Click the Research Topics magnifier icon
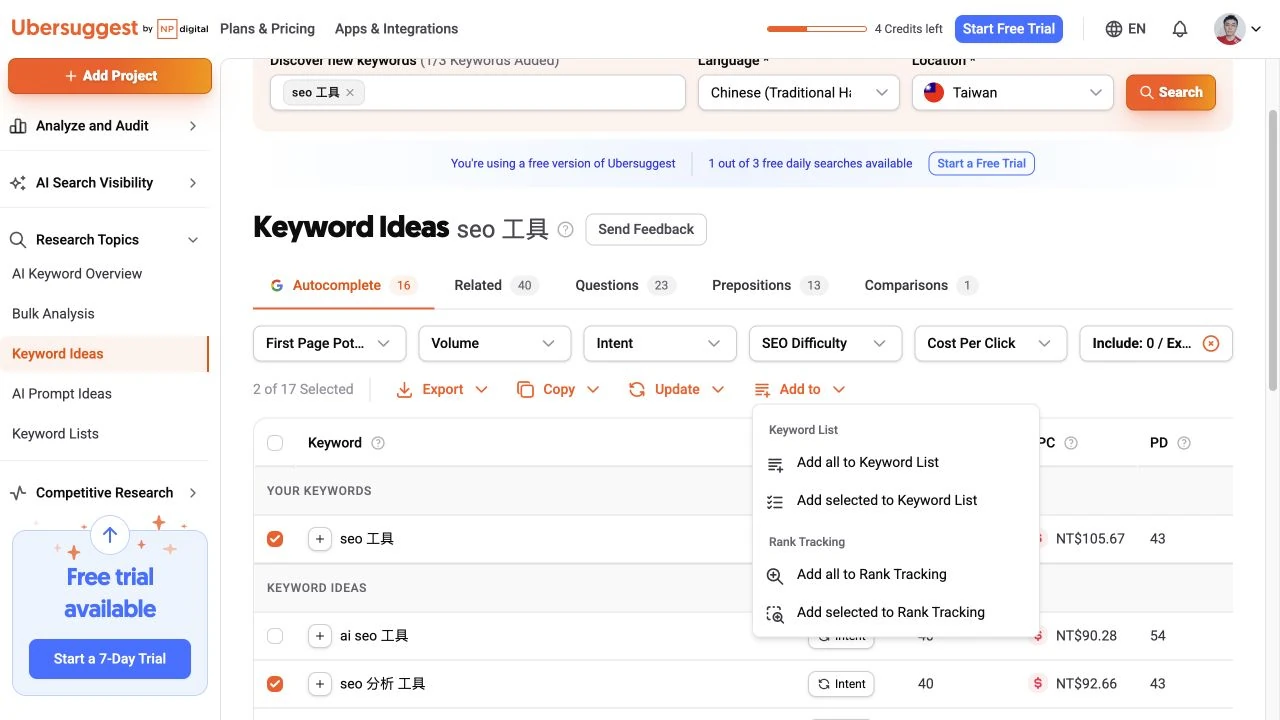The image size is (1280, 720). click(x=18, y=240)
